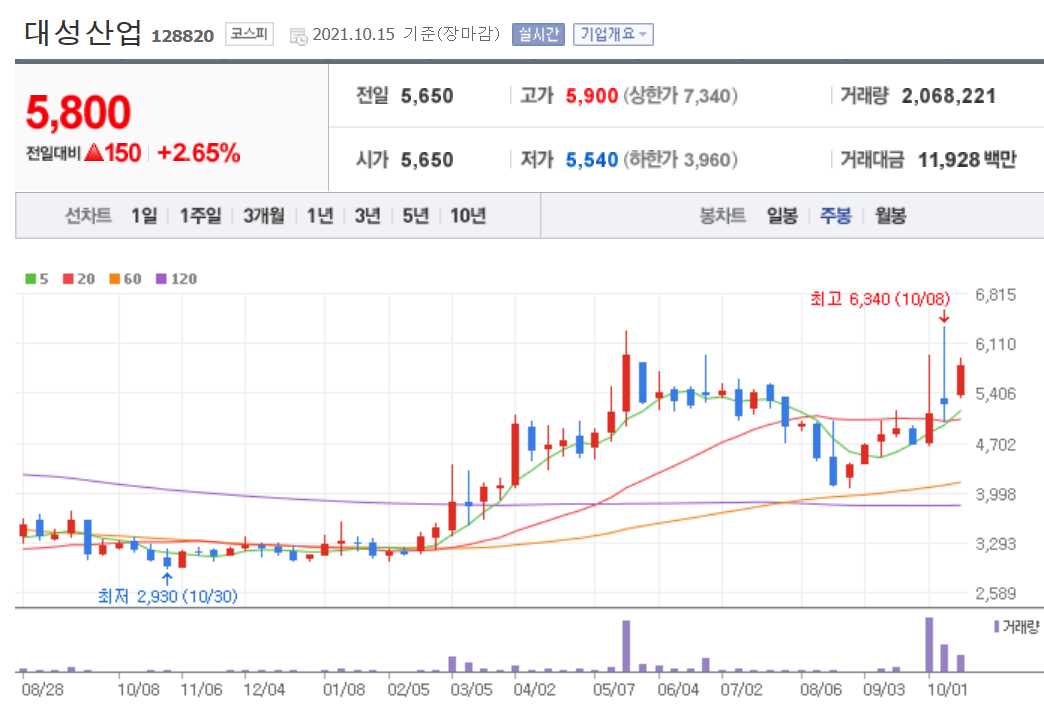Click the 시가 5,650 open value
The width and height of the screenshot is (1044, 713).
tap(427, 160)
